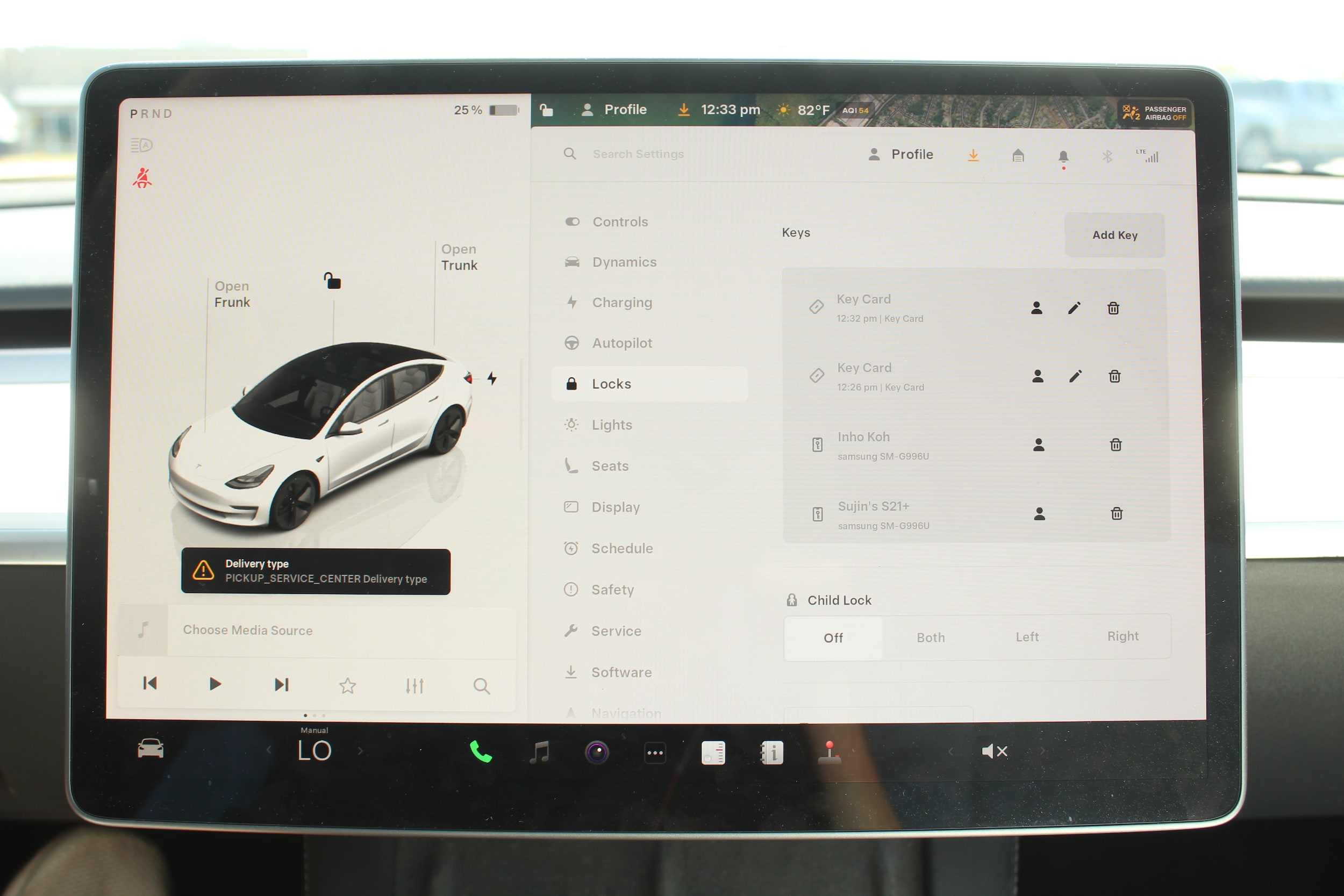Open Profile dropdown in settings header

tap(900, 155)
